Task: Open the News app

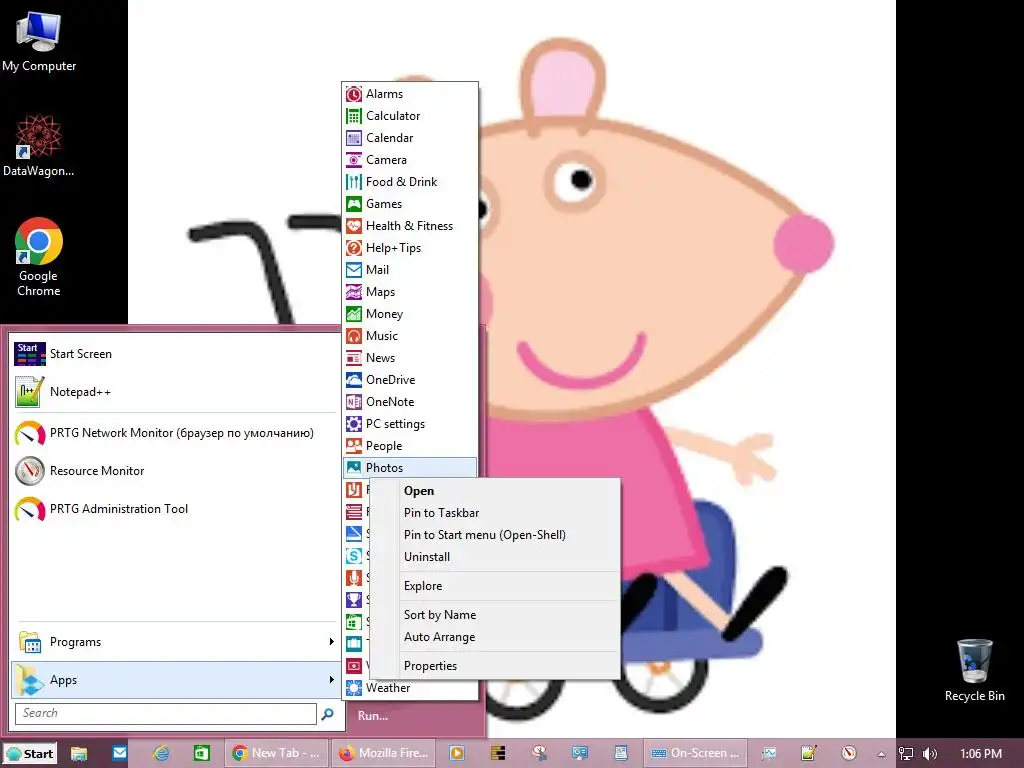Action: point(409,358)
